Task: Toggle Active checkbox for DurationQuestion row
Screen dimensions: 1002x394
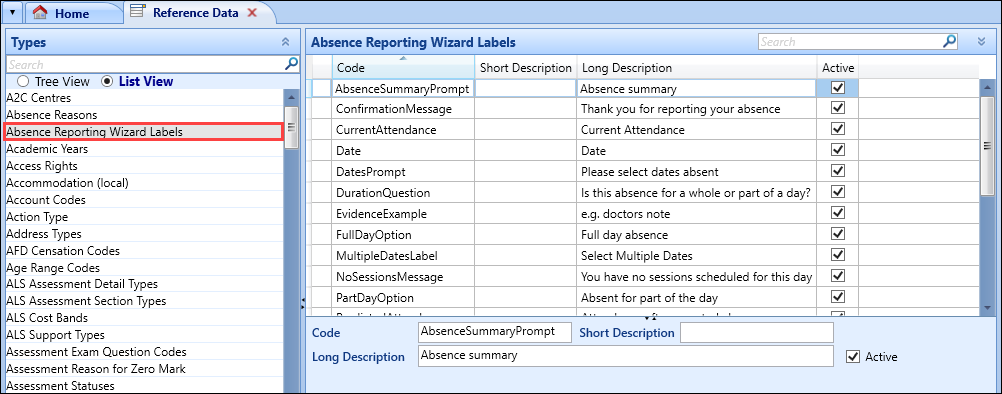Action: [838, 192]
